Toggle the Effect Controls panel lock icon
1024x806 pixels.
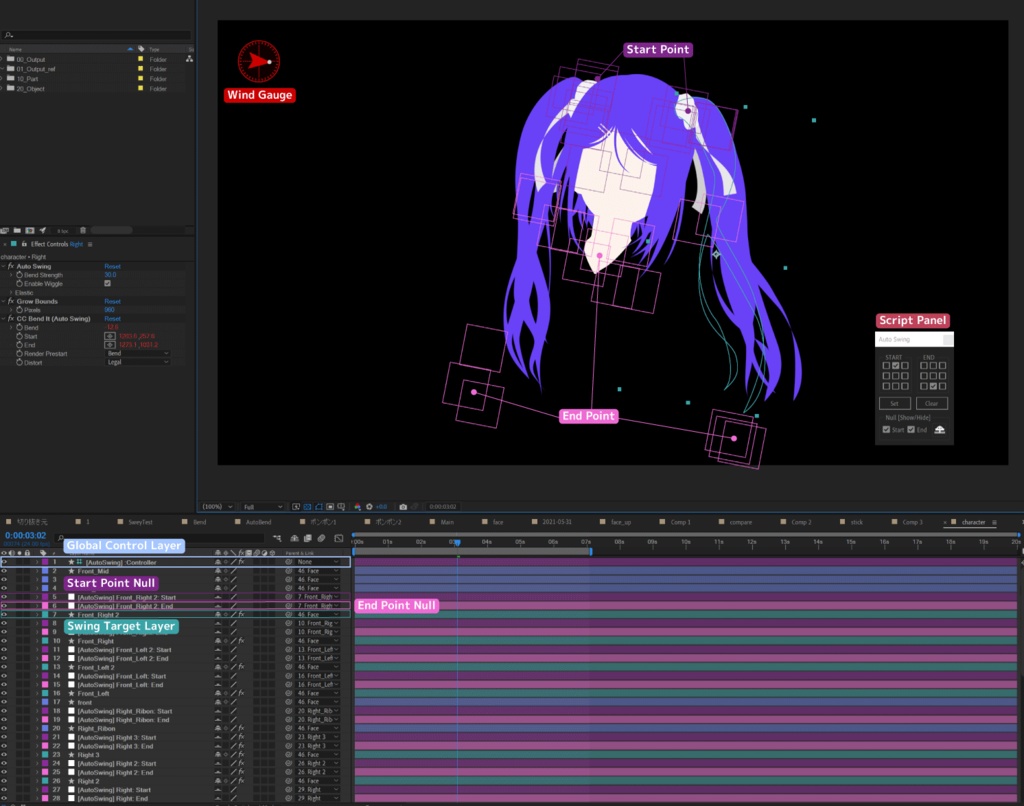point(24,244)
